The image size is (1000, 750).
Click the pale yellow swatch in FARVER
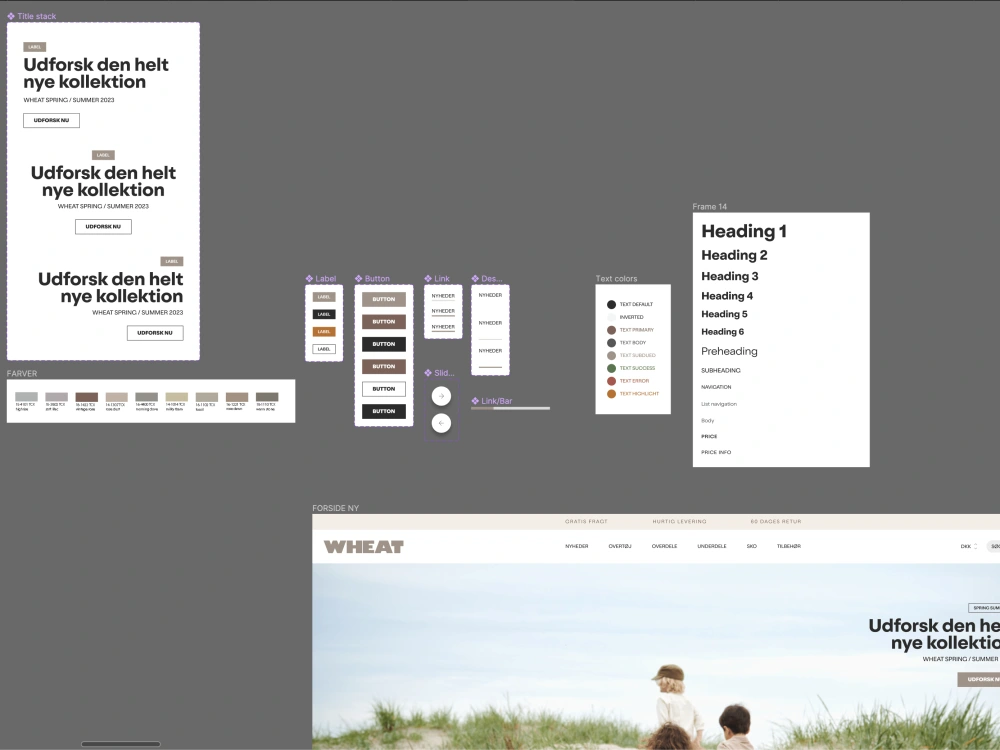[x=177, y=397]
